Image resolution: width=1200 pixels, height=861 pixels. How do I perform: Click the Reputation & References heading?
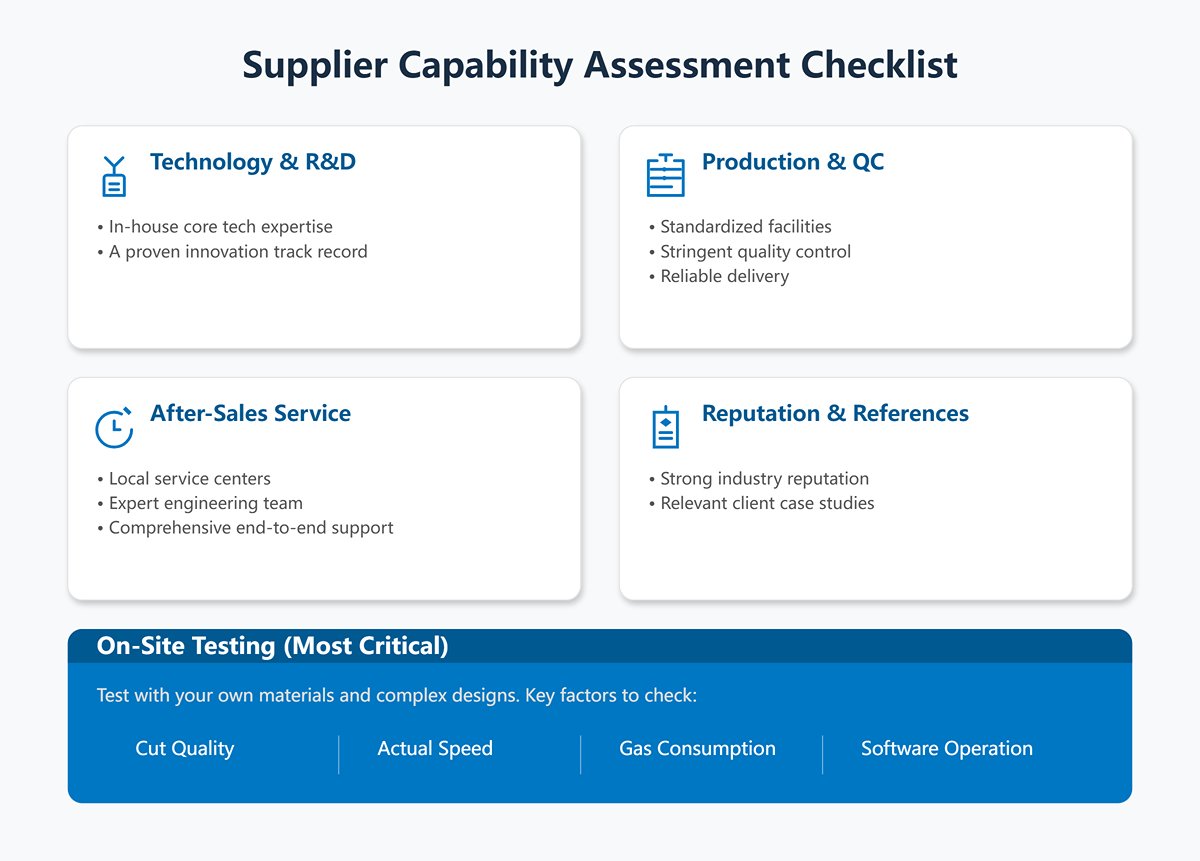click(x=835, y=414)
